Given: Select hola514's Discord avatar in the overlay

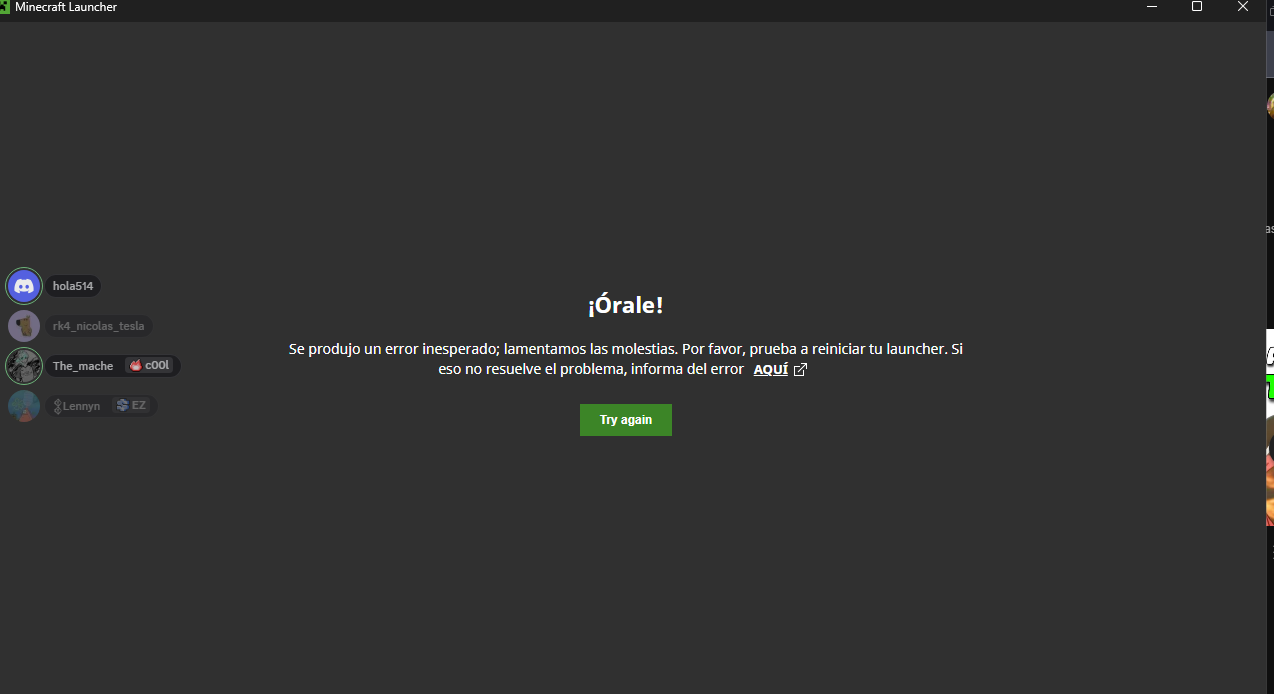Looking at the screenshot, I should 24,286.
